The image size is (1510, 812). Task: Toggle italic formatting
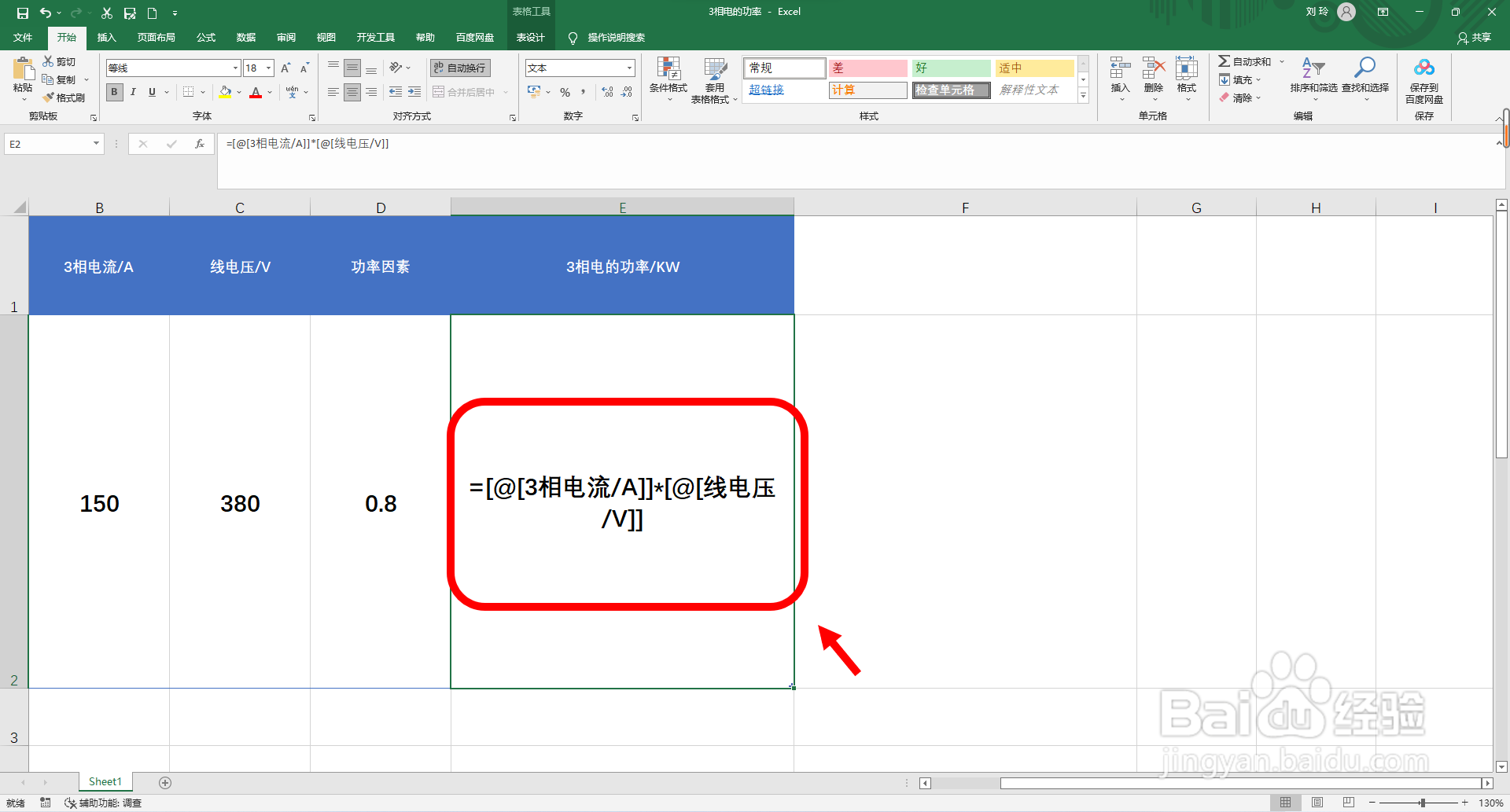pos(132,92)
